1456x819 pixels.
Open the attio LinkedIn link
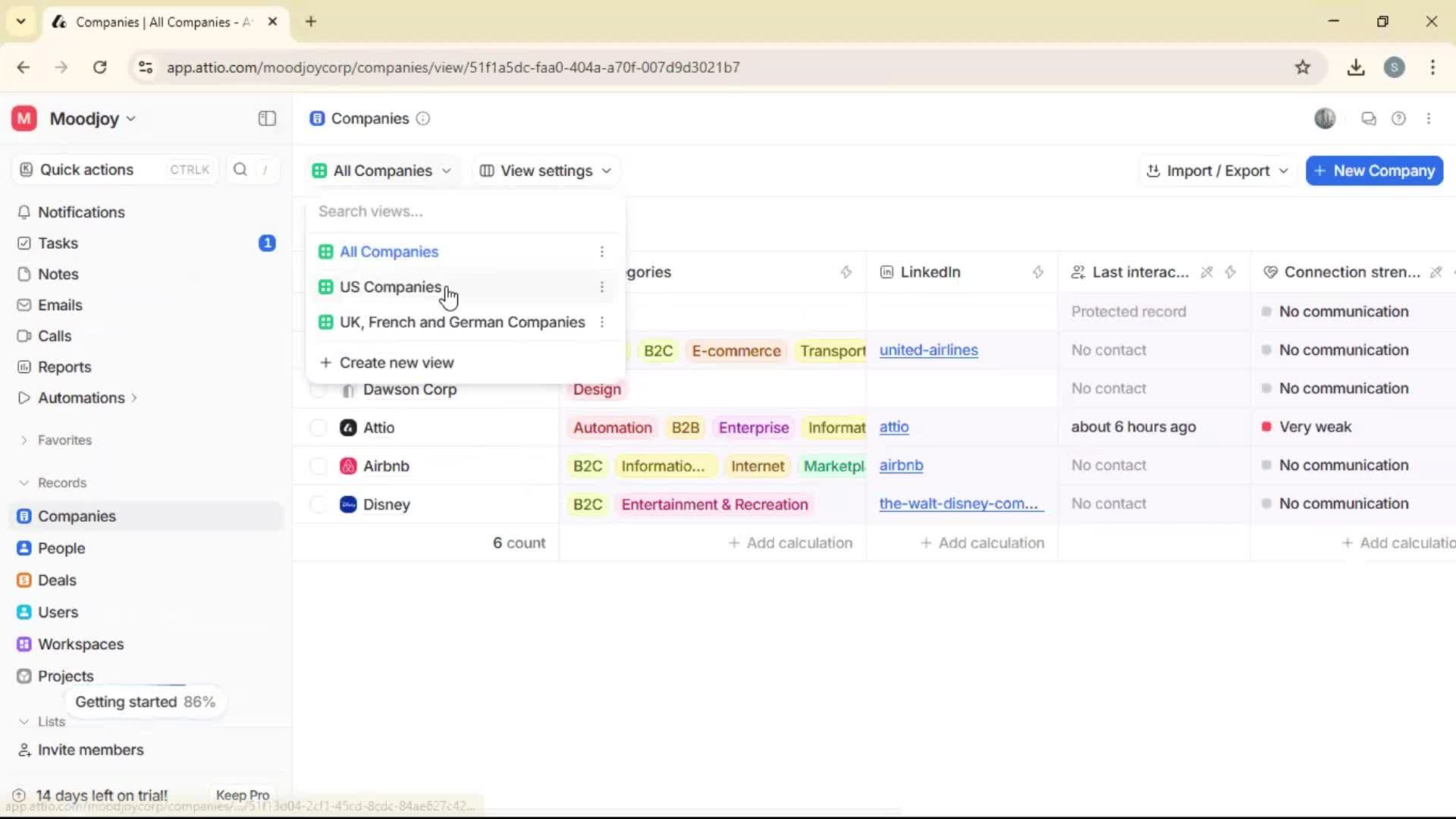pyautogui.click(x=894, y=427)
